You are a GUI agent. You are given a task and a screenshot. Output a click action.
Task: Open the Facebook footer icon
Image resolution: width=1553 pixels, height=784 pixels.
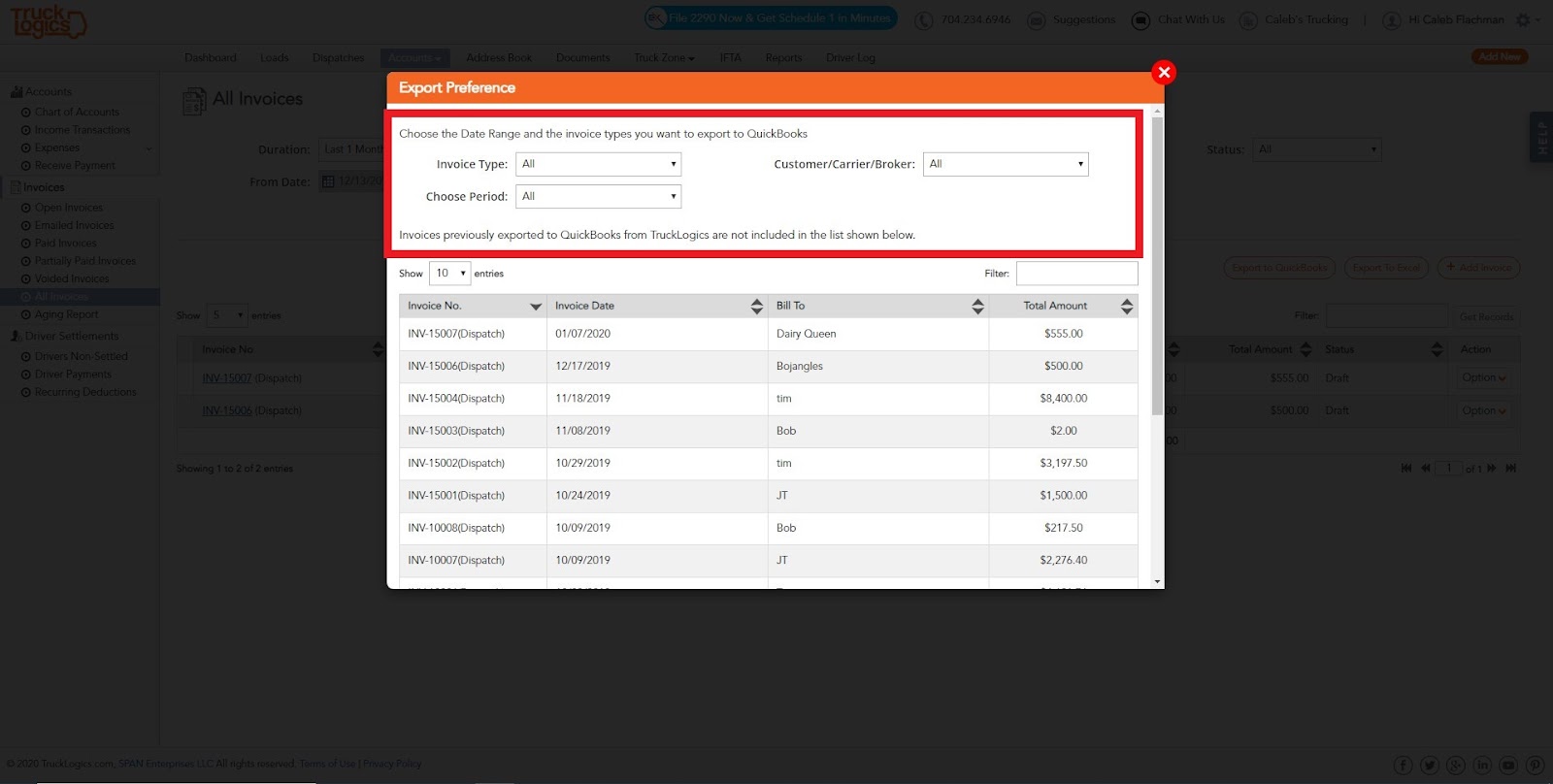coord(1404,766)
